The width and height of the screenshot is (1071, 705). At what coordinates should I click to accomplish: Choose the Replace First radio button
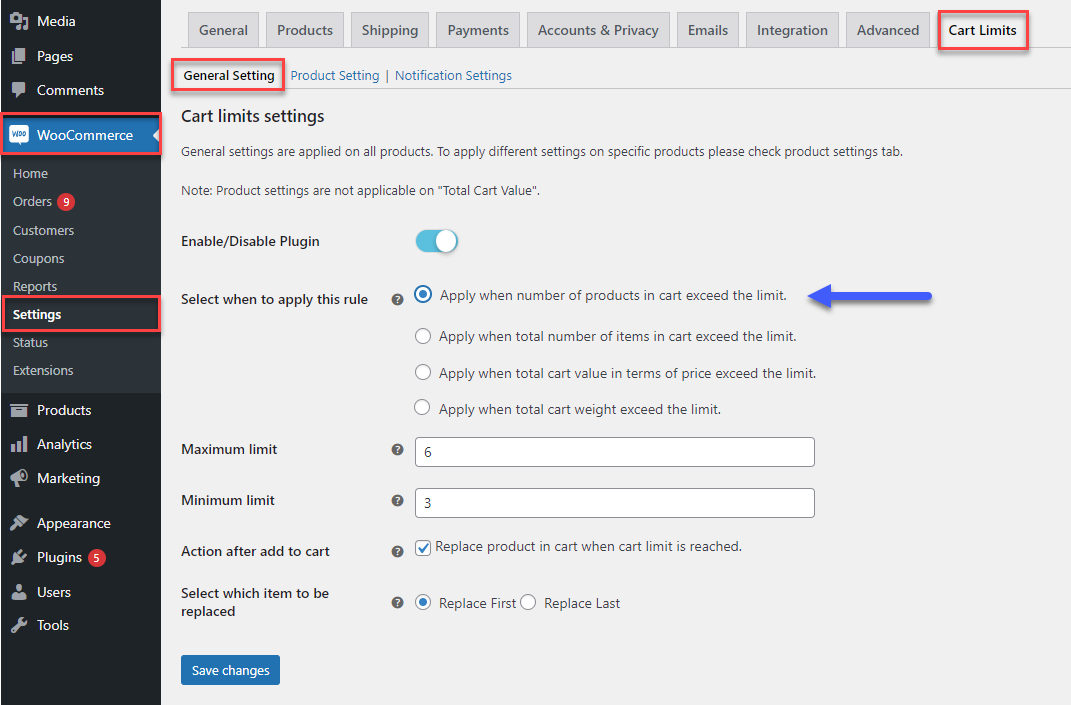pyautogui.click(x=423, y=603)
